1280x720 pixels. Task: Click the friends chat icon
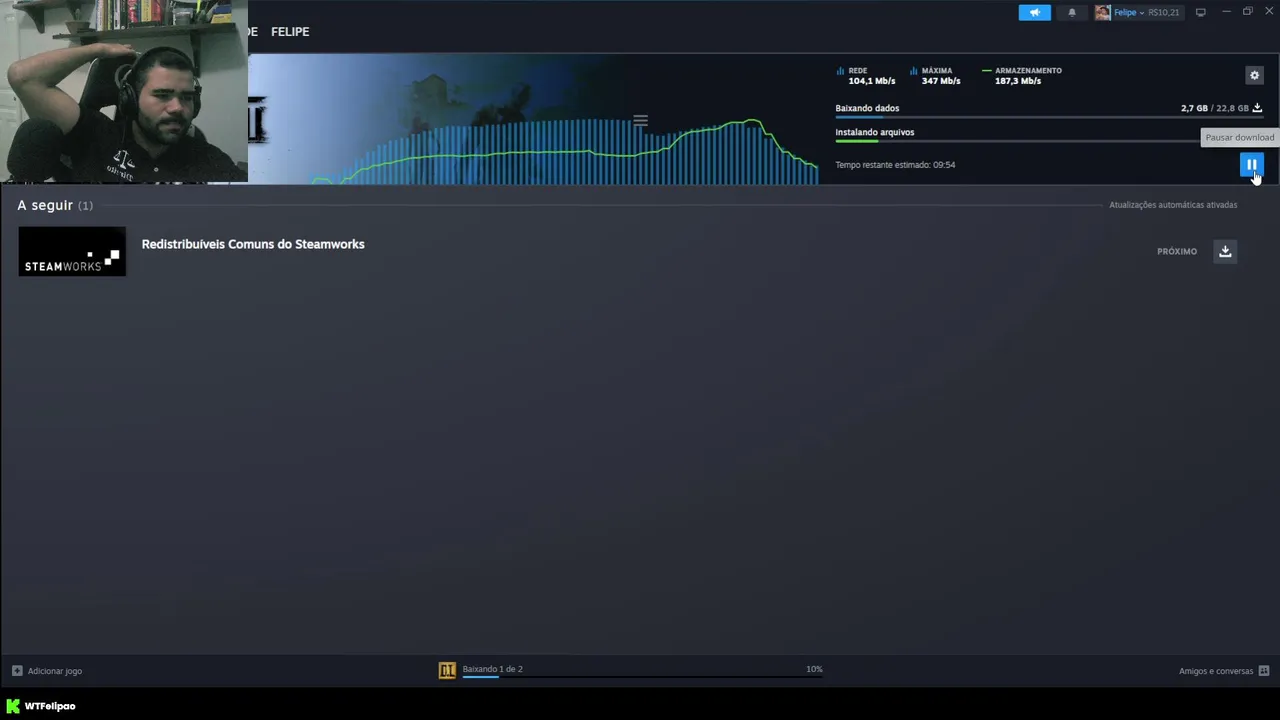[1264, 671]
